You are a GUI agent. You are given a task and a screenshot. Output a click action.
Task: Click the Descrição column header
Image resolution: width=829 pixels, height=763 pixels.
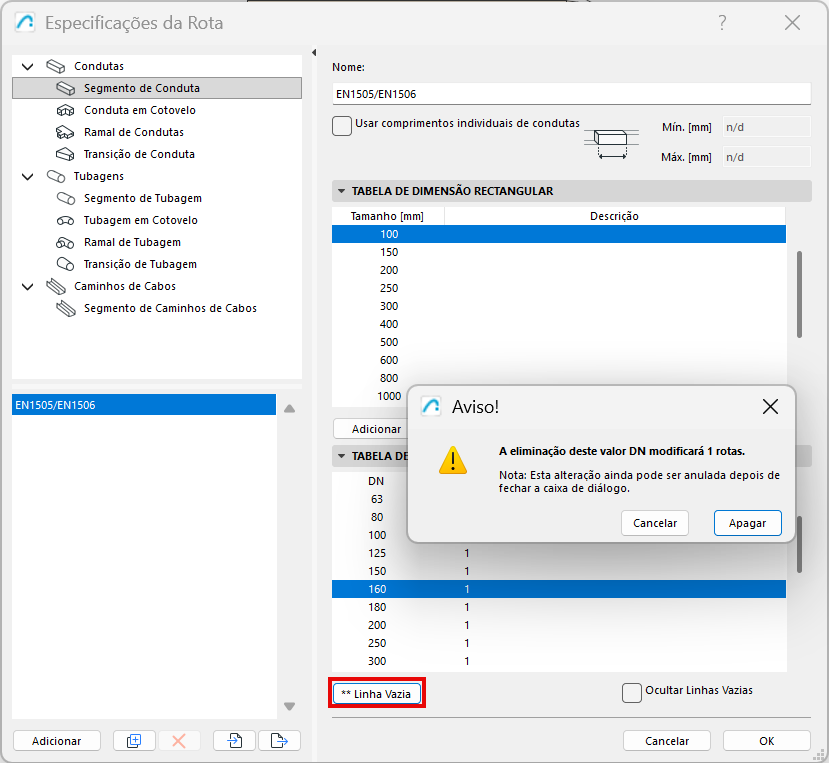click(x=614, y=216)
